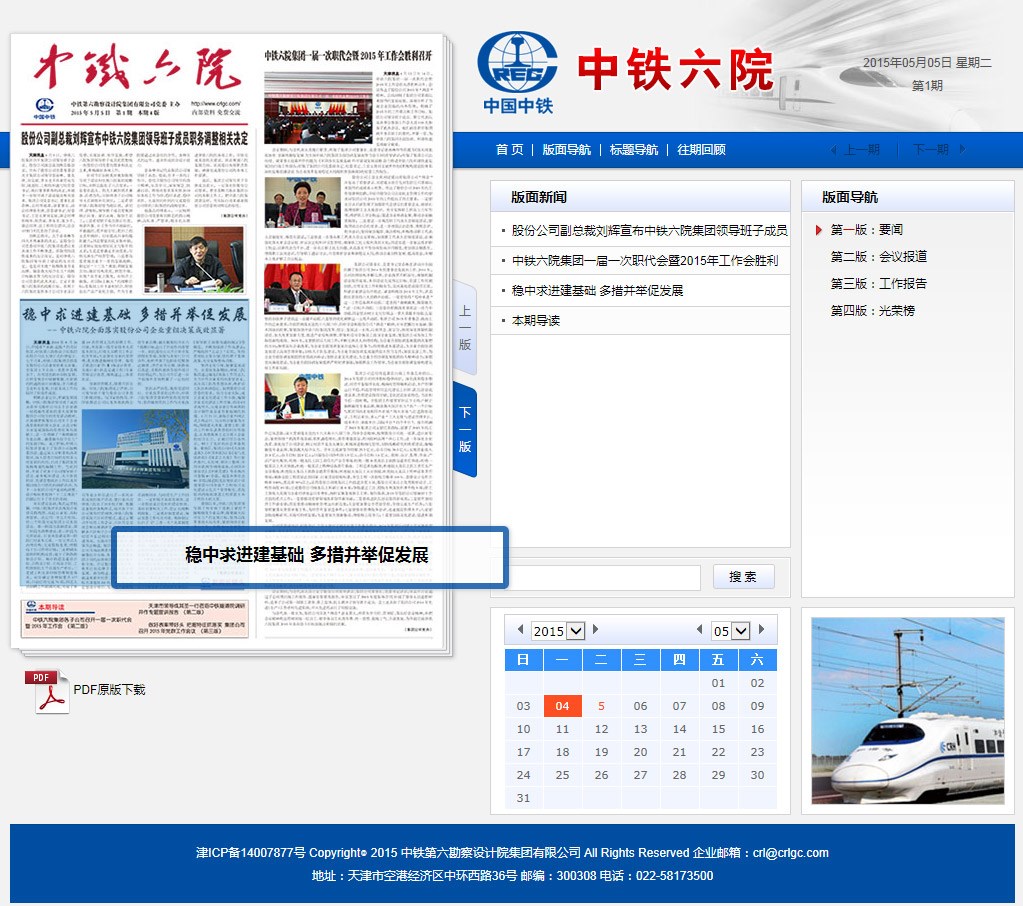1023x906 pixels.
Task: Advance calendar to next year
Action: click(x=596, y=630)
